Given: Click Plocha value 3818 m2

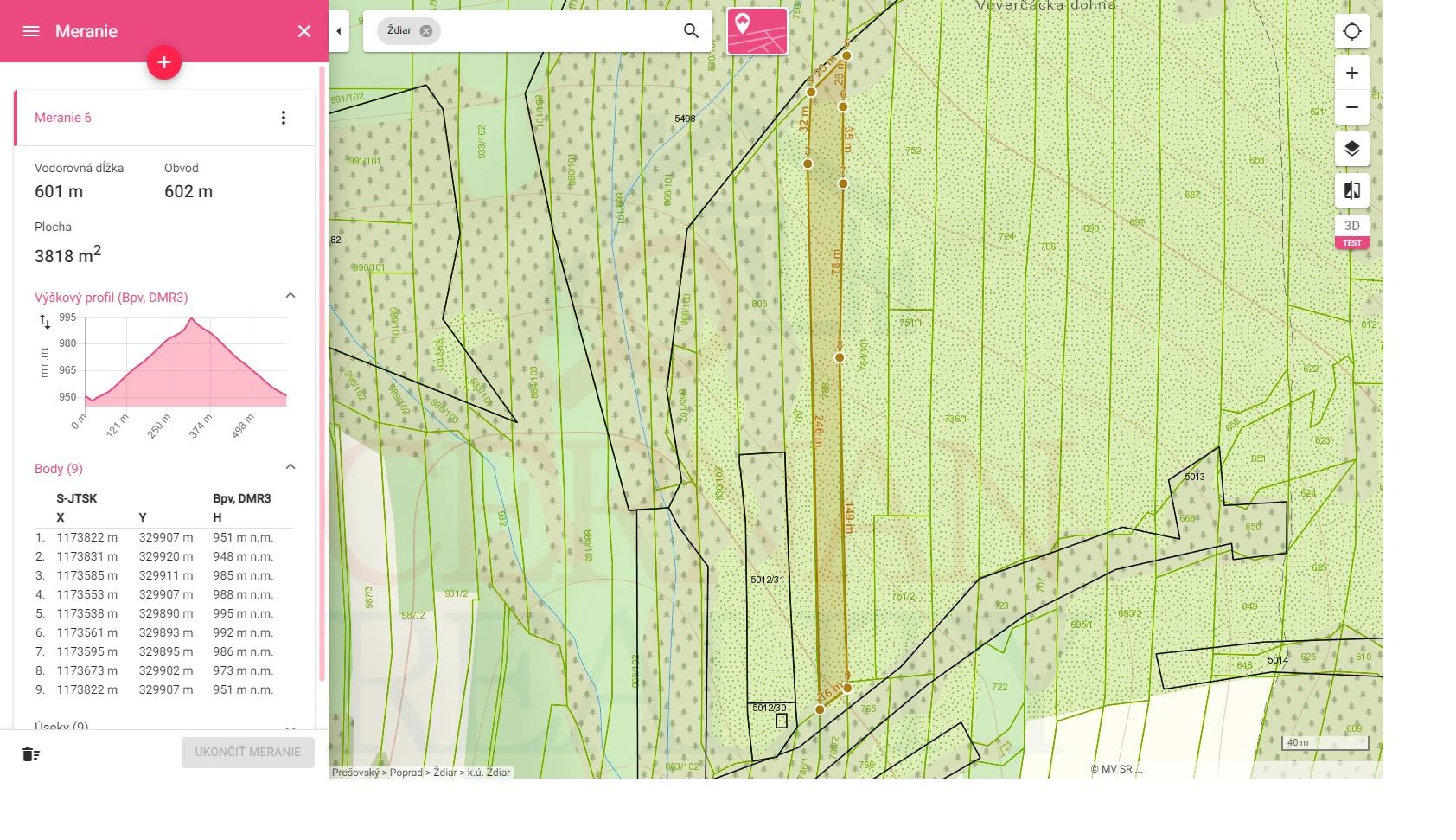Looking at the screenshot, I should 67,255.
